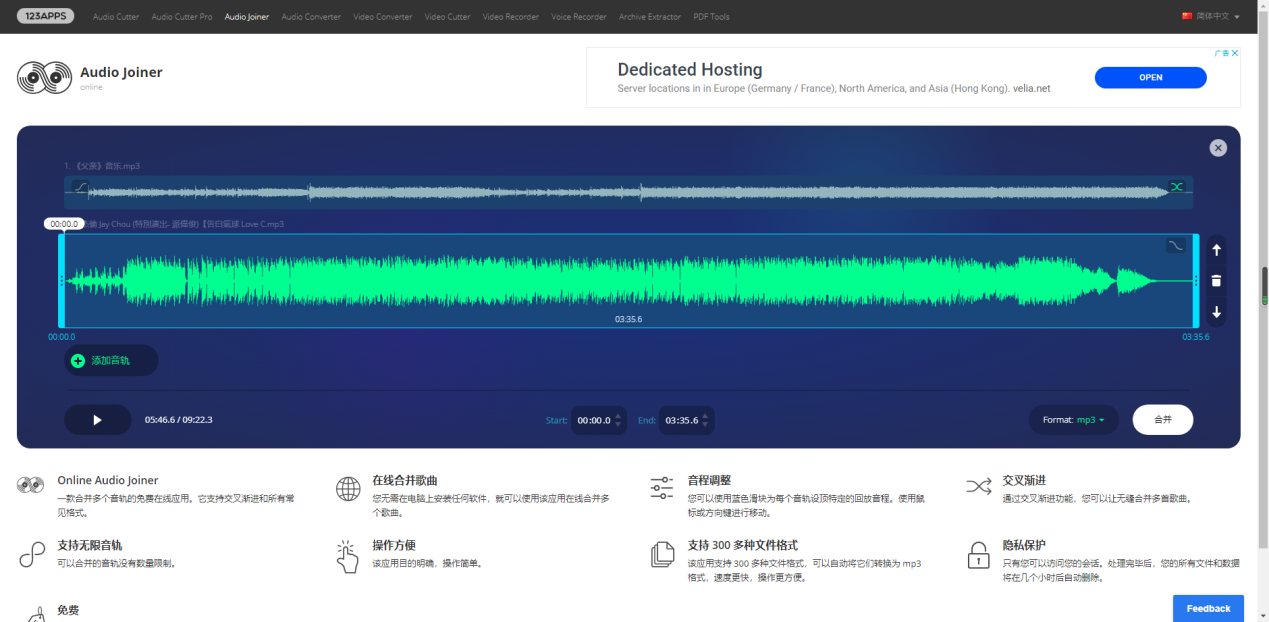Click the 隐私保护 heading
Viewport: 1269px width, 622px height.
pyautogui.click(x=1024, y=545)
